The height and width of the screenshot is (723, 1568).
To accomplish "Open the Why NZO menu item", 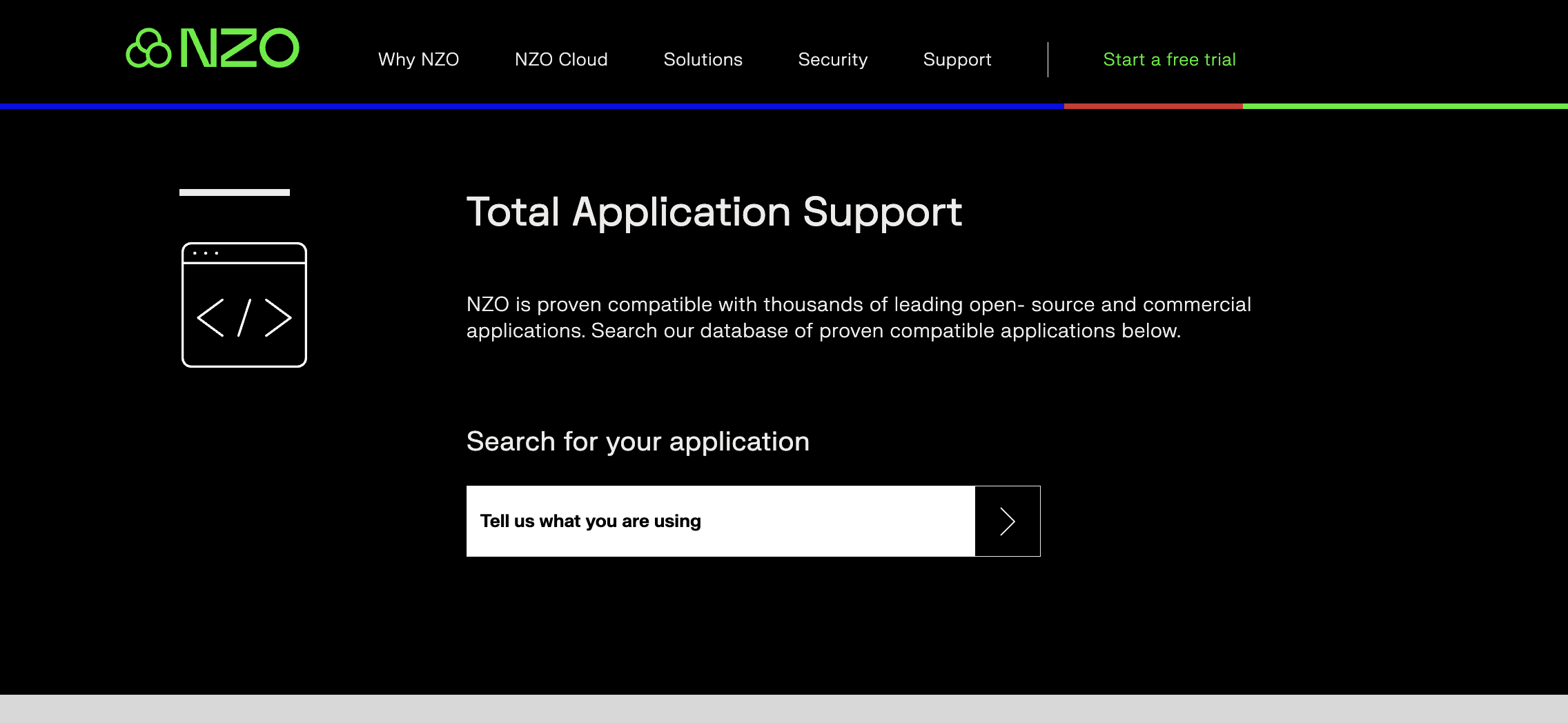I will 418,59.
